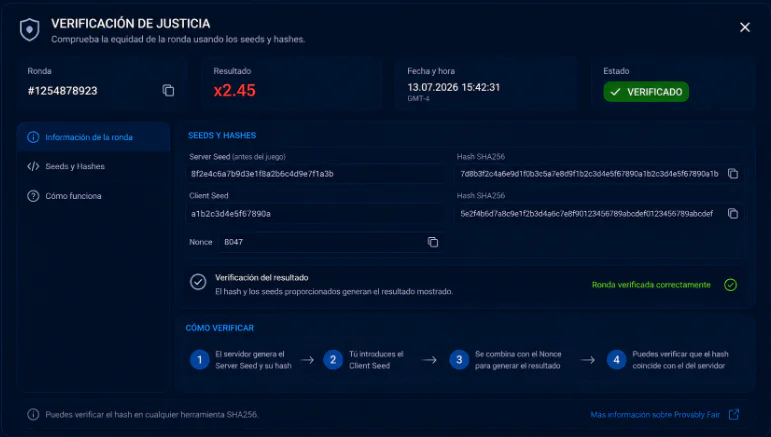Copy the Client Seed SHA256 hash

tap(733, 213)
